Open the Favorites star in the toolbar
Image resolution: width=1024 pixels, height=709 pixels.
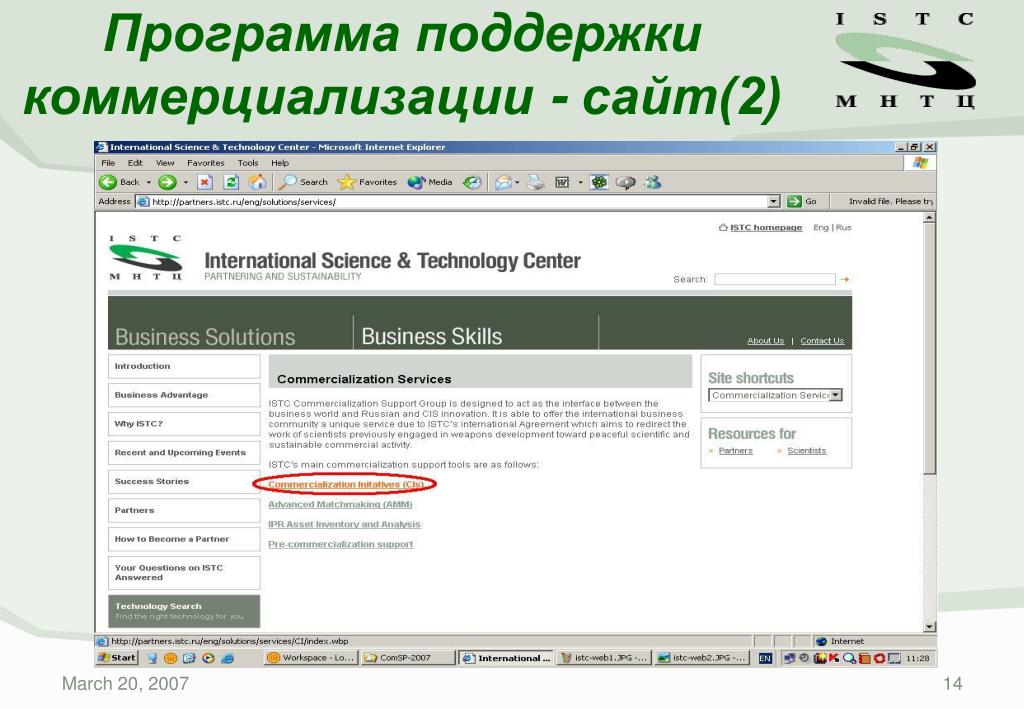(367, 182)
